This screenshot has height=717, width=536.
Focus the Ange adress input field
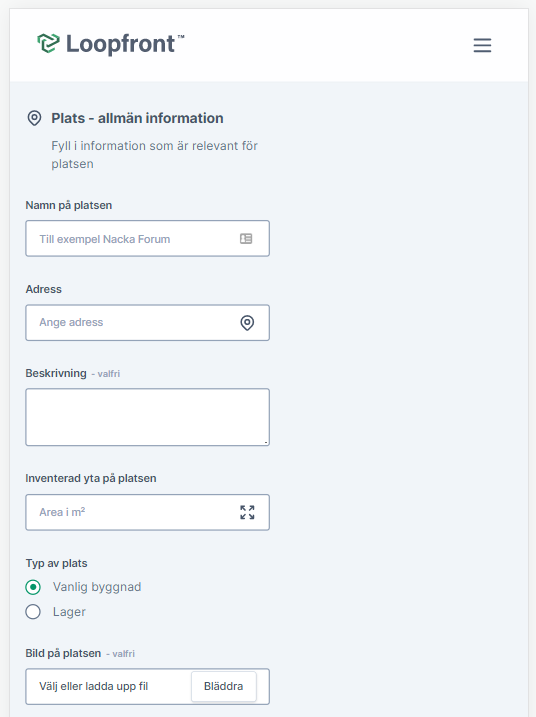point(147,323)
